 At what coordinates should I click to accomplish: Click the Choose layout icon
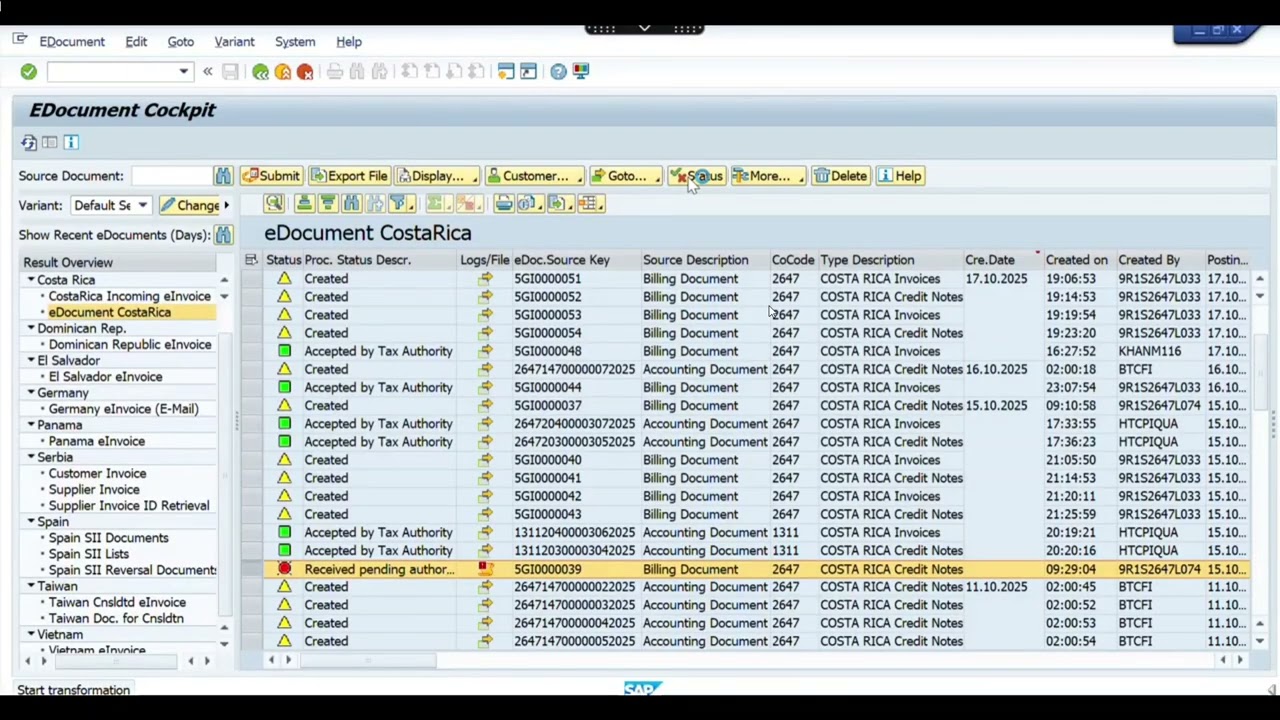590,204
